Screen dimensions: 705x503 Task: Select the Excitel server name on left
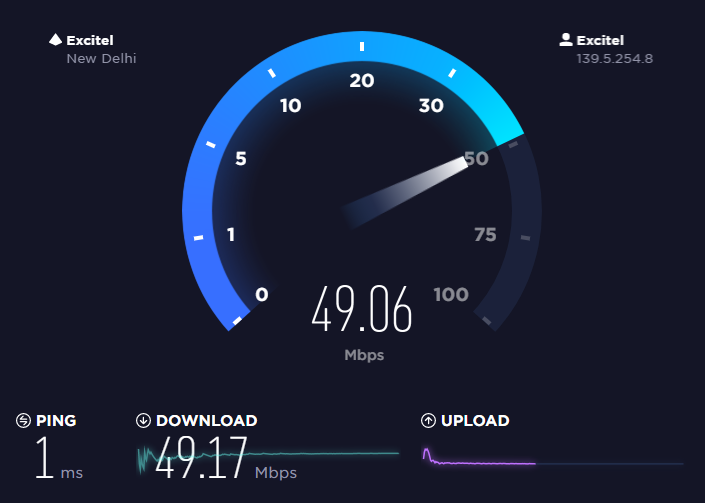90,40
